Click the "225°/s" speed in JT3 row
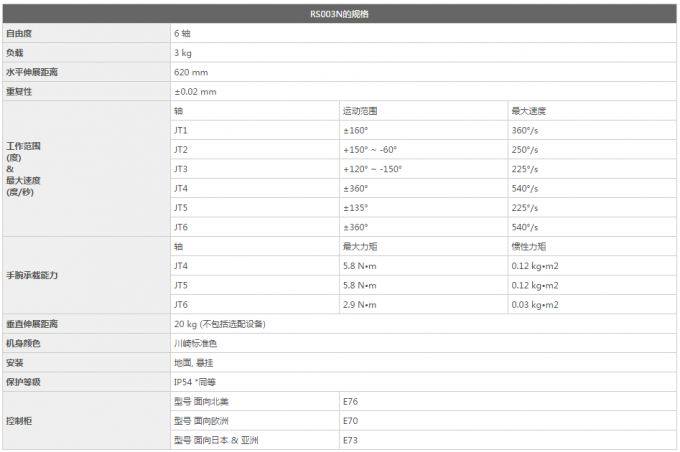The image size is (680, 452). [x=525, y=169]
